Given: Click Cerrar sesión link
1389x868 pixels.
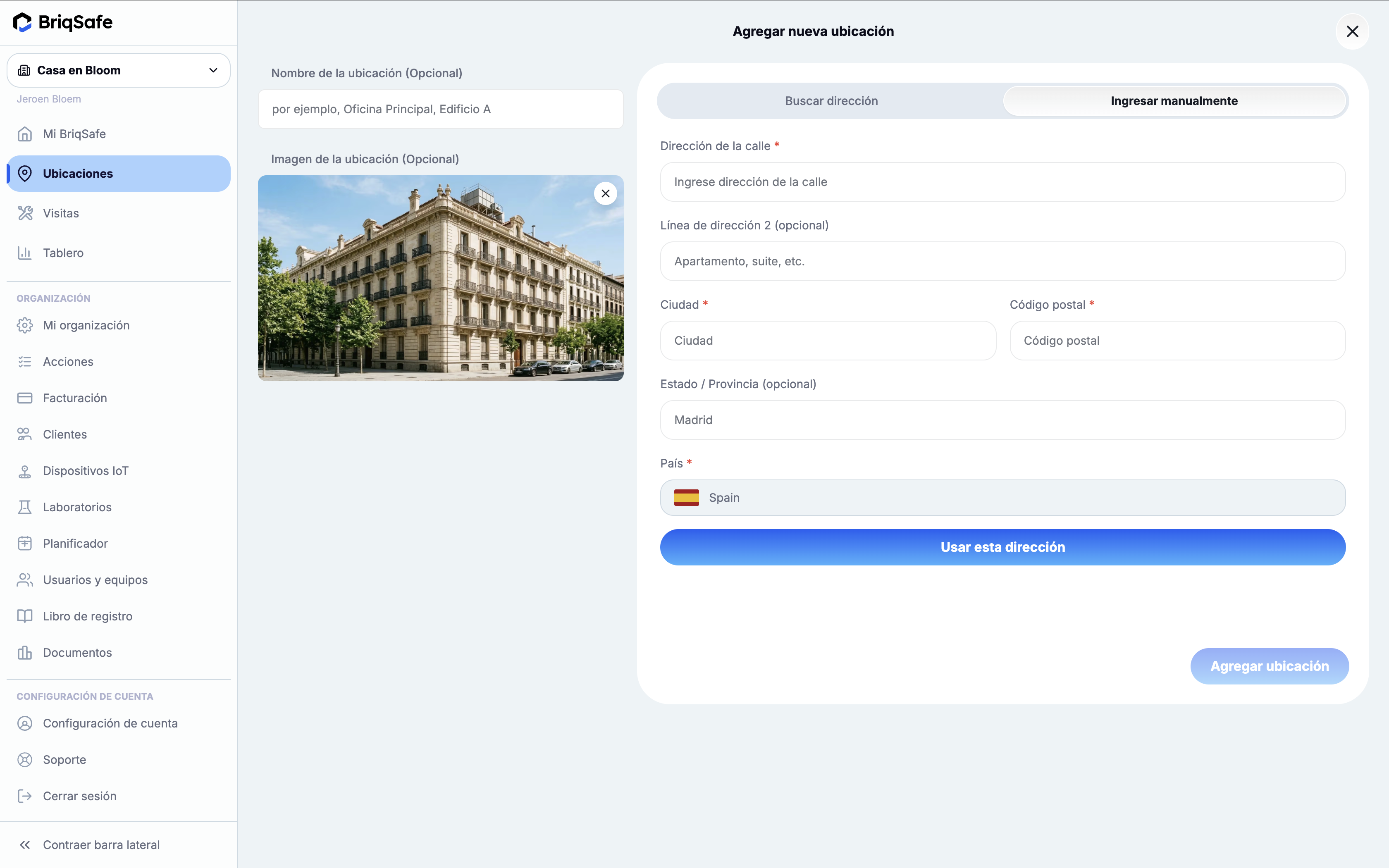Looking at the screenshot, I should pos(118,796).
